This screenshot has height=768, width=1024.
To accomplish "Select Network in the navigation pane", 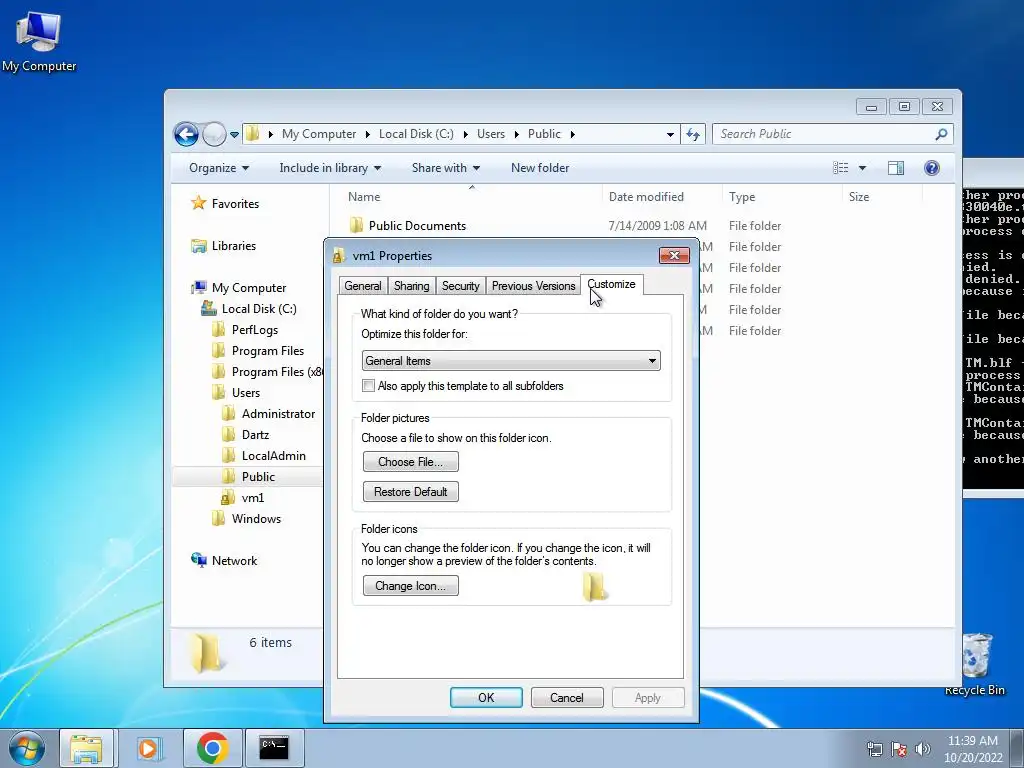I will point(224,560).
